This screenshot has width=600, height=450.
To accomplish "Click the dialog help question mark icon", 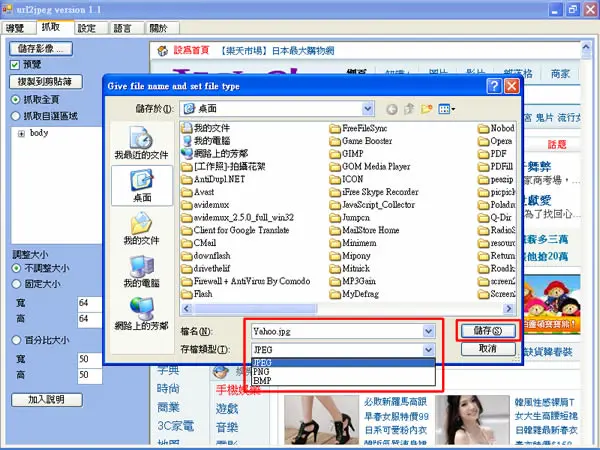I will click(494, 86).
